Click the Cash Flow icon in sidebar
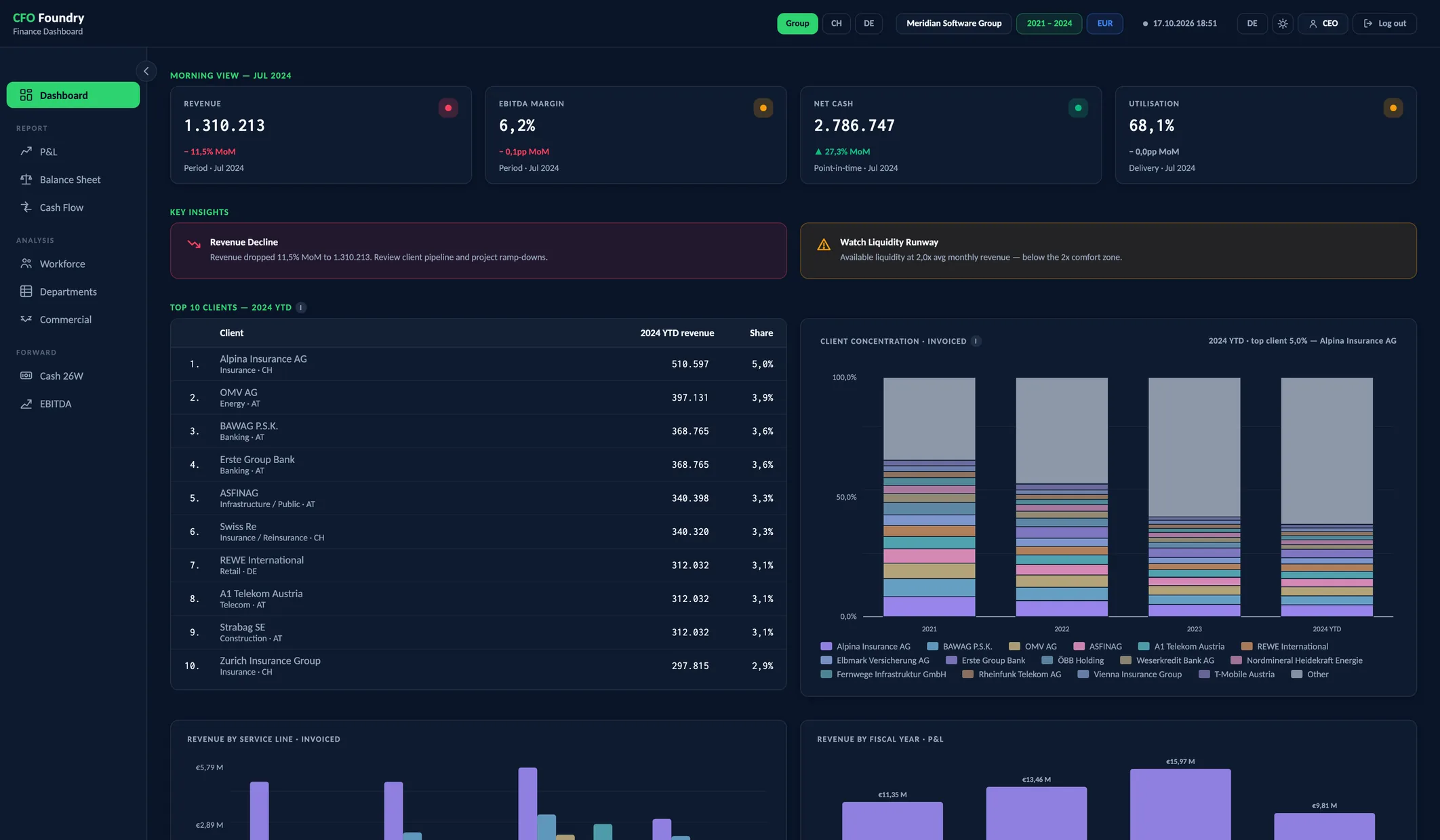1440x840 pixels. tap(26, 207)
